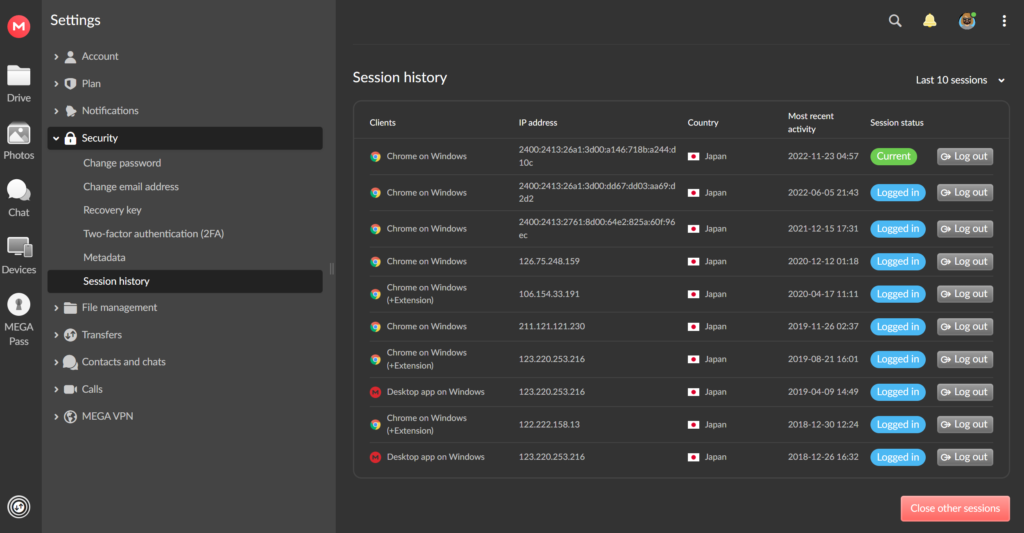Image resolution: width=1024 pixels, height=533 pixels.
Task: Select Change password in Security
Action: coord(122,163)
